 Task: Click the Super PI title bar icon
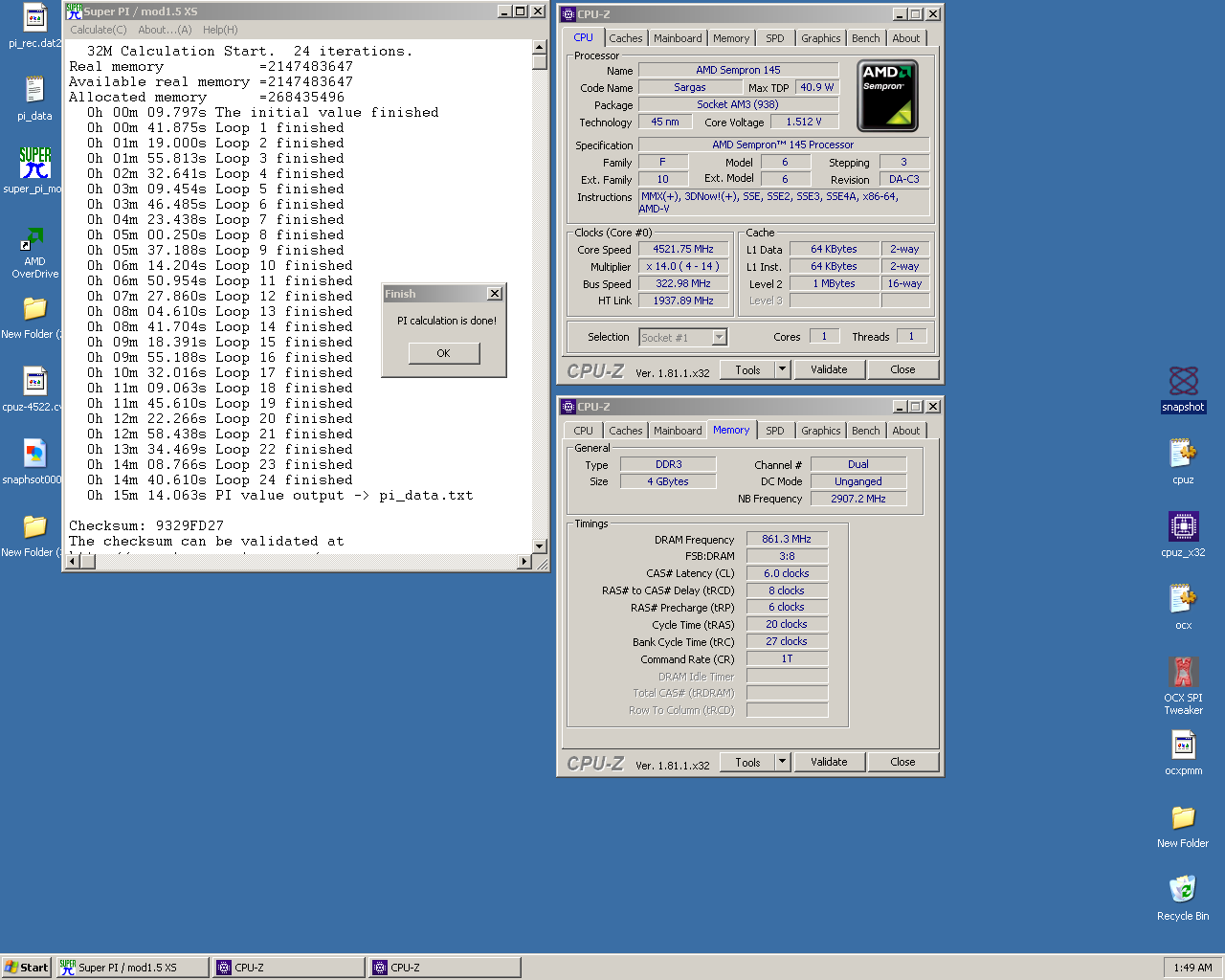[74, 11]
